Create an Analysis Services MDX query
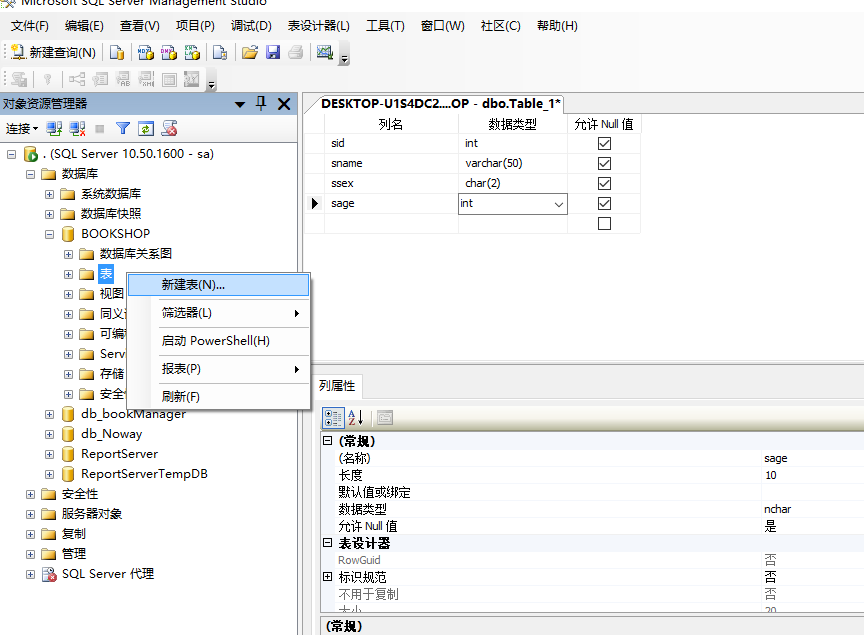 [145, 52]
